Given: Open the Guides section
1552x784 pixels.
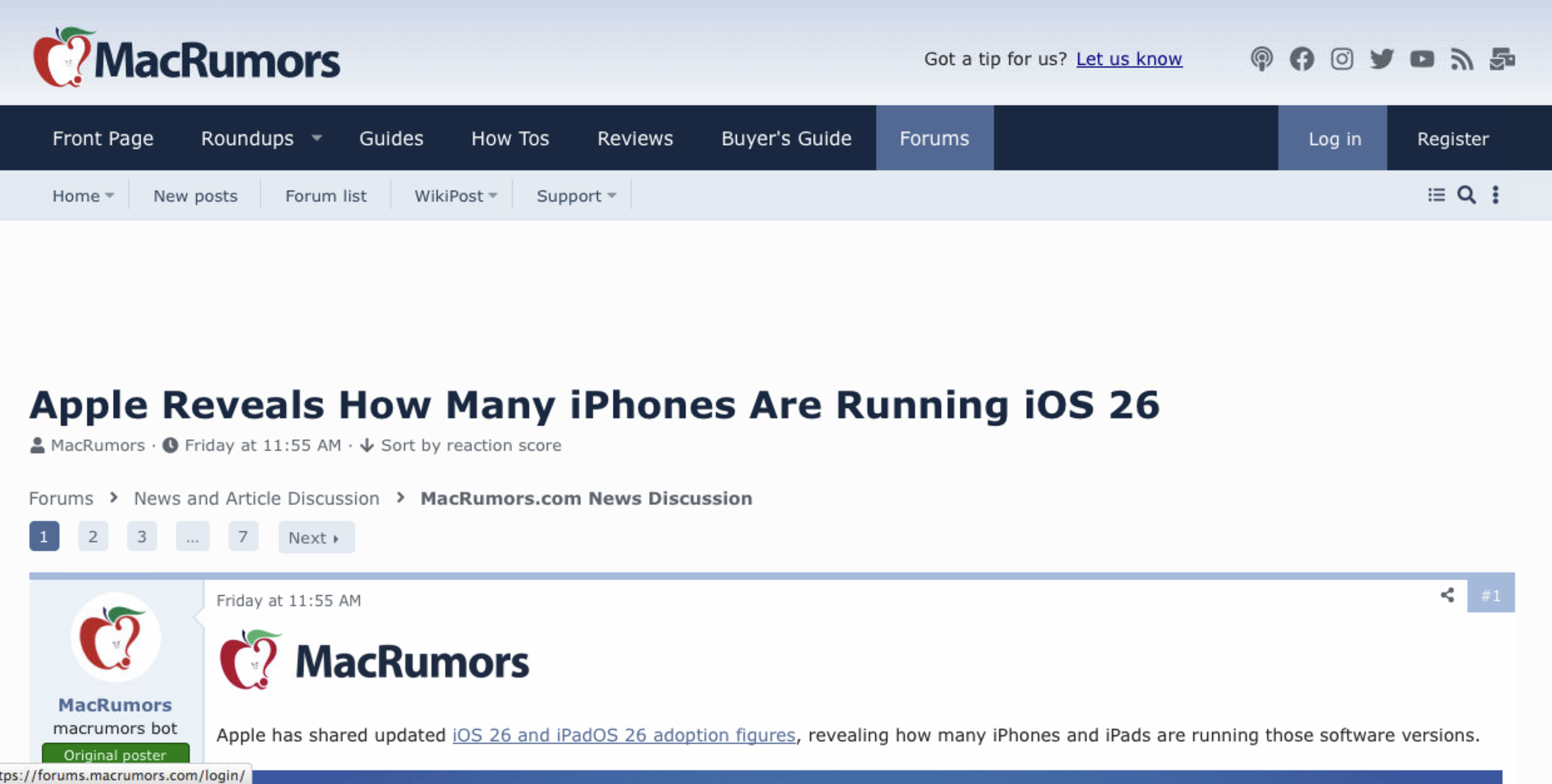Looking at the screenshot, I should tap(391, 138).
